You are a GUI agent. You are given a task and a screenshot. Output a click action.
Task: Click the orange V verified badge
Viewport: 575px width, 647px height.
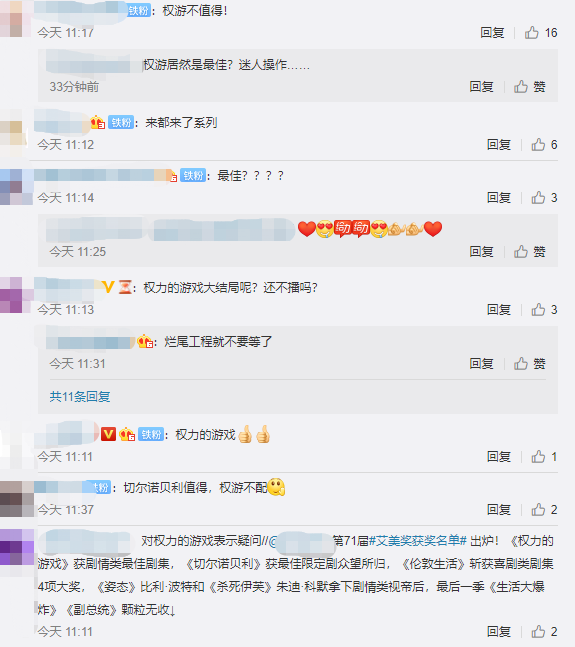[108, 287]
